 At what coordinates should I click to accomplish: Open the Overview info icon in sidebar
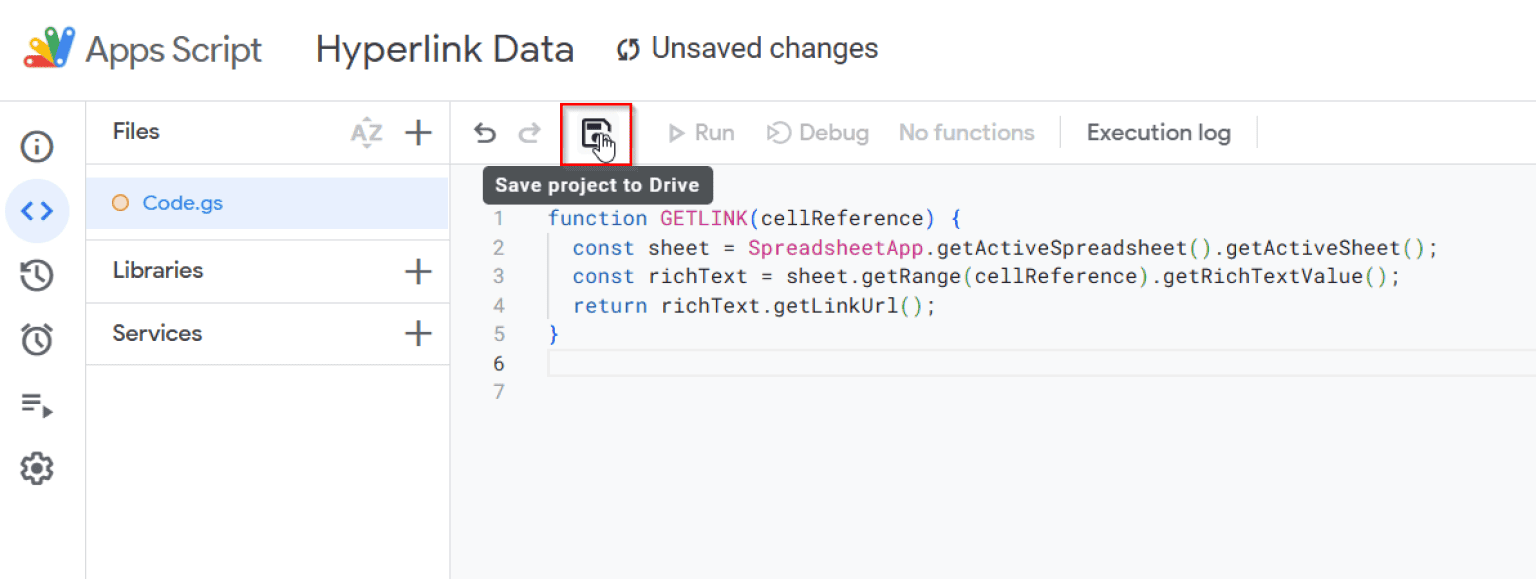click(x=37, y=147)
